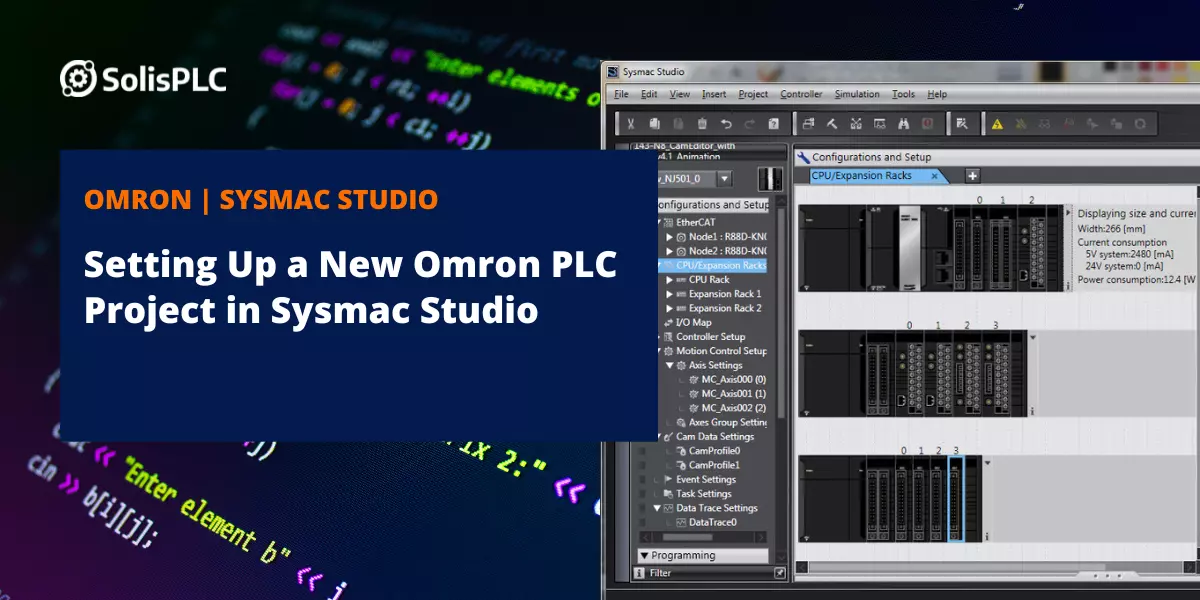1200x600 pixels.
Task: Collapse the Data Trace Settings group
Action: coord(657,507)
